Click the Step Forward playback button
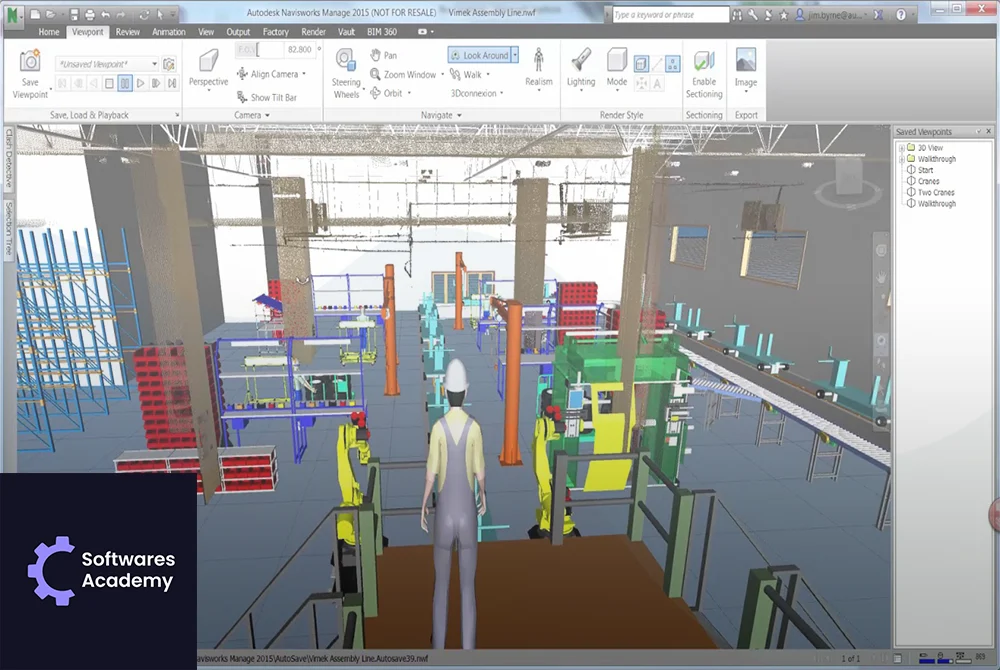 [156, 83]
